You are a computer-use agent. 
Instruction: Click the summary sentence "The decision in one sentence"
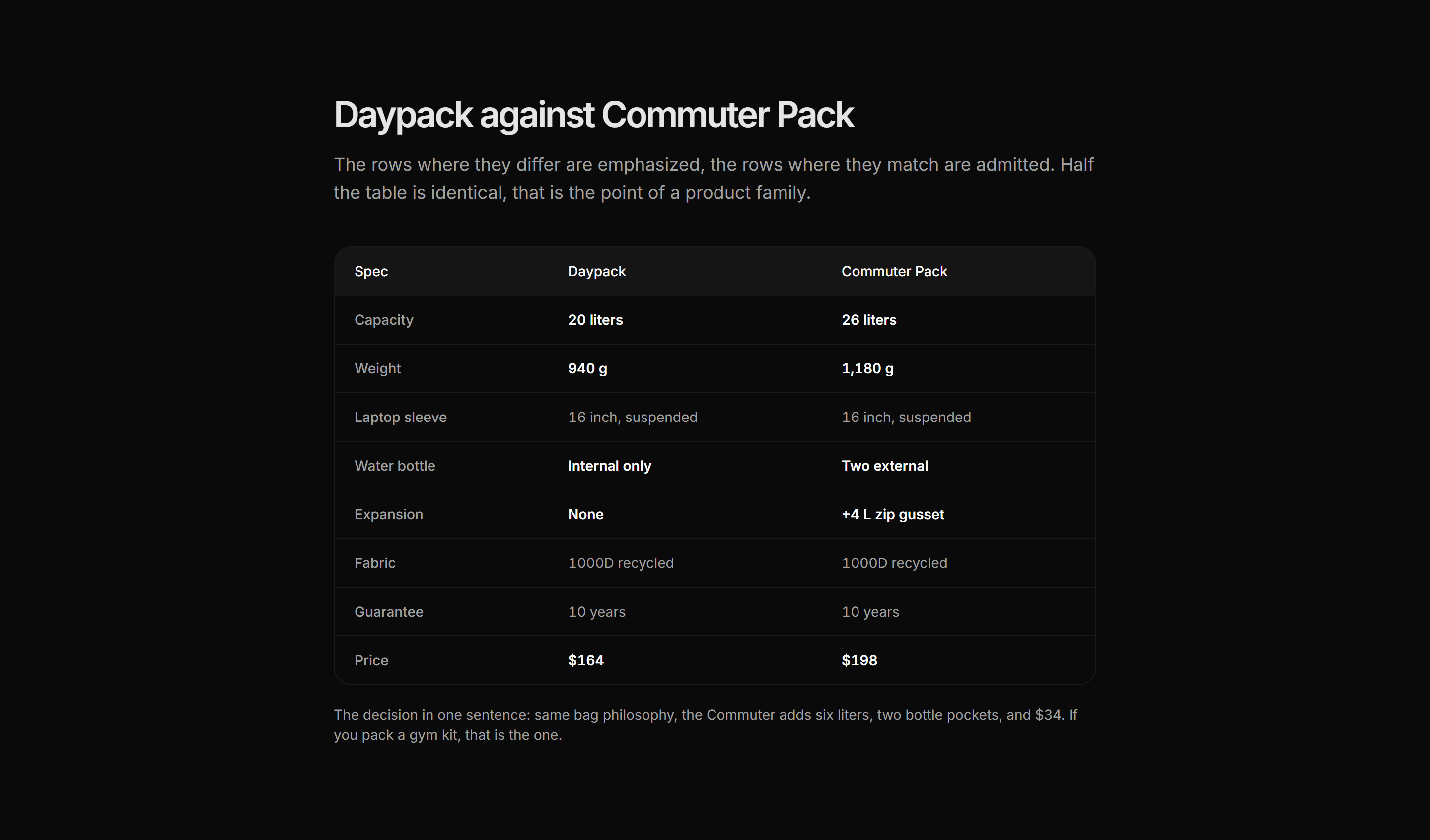[x=706, y=725]
